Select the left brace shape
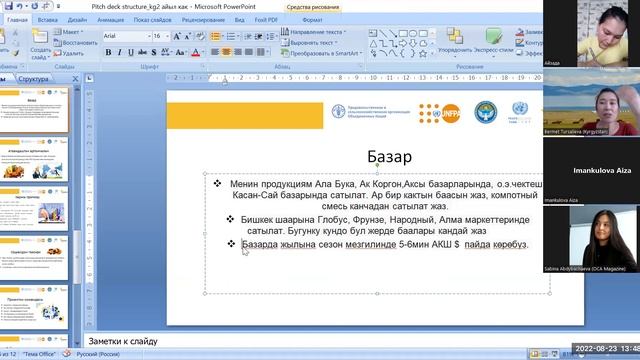 coord(403,53)
